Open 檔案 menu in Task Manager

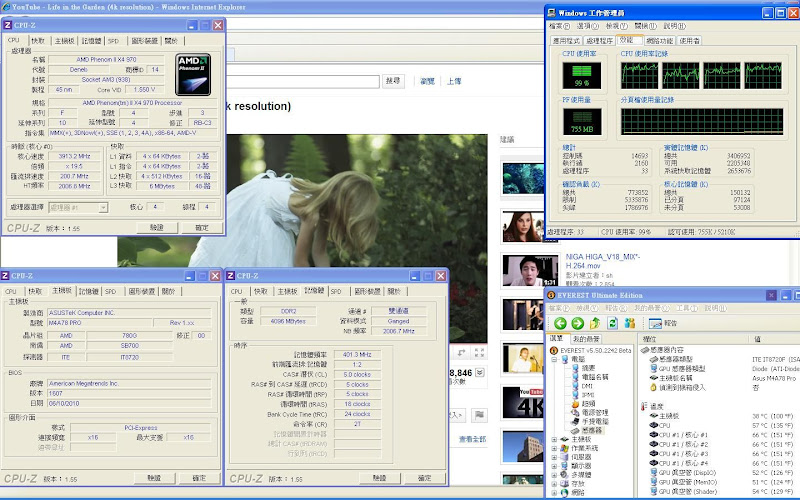pos(559,26)
